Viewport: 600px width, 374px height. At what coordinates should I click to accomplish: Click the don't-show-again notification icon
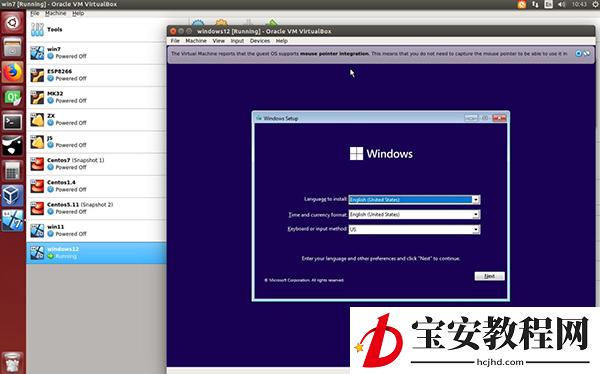pyautogui.click(x=587, y=54)
